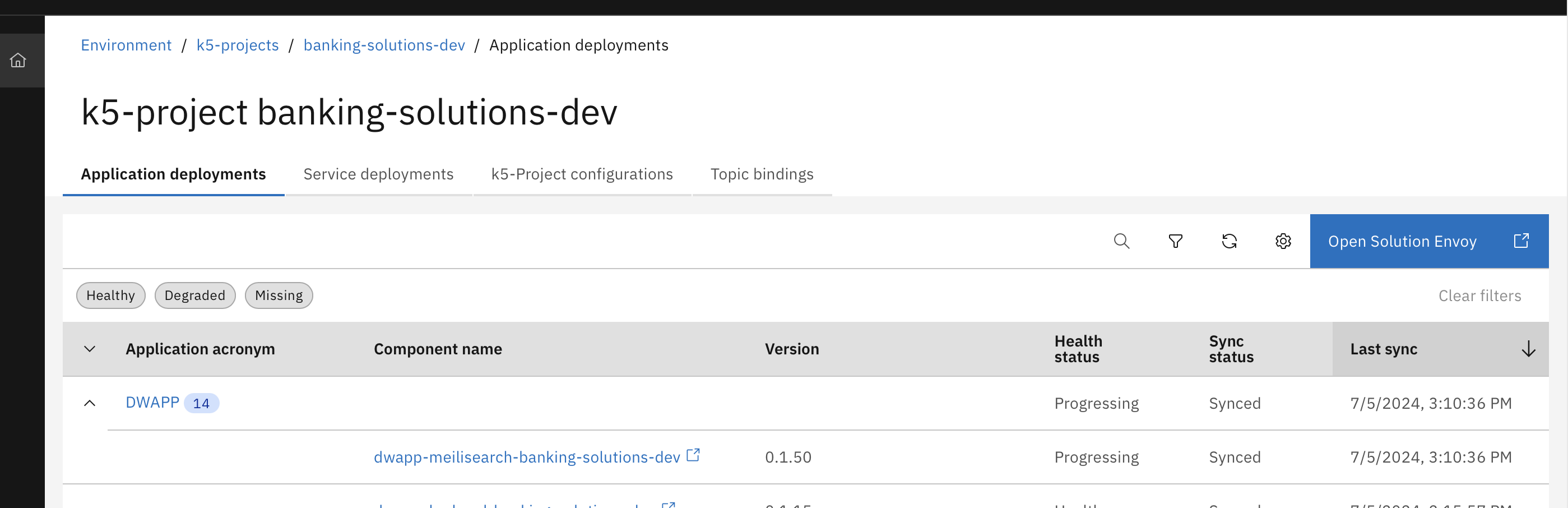The height and width of the screenshot is (508, 1568).
Task: Click the filter funnel icon
Action: tap(1175, 241)
